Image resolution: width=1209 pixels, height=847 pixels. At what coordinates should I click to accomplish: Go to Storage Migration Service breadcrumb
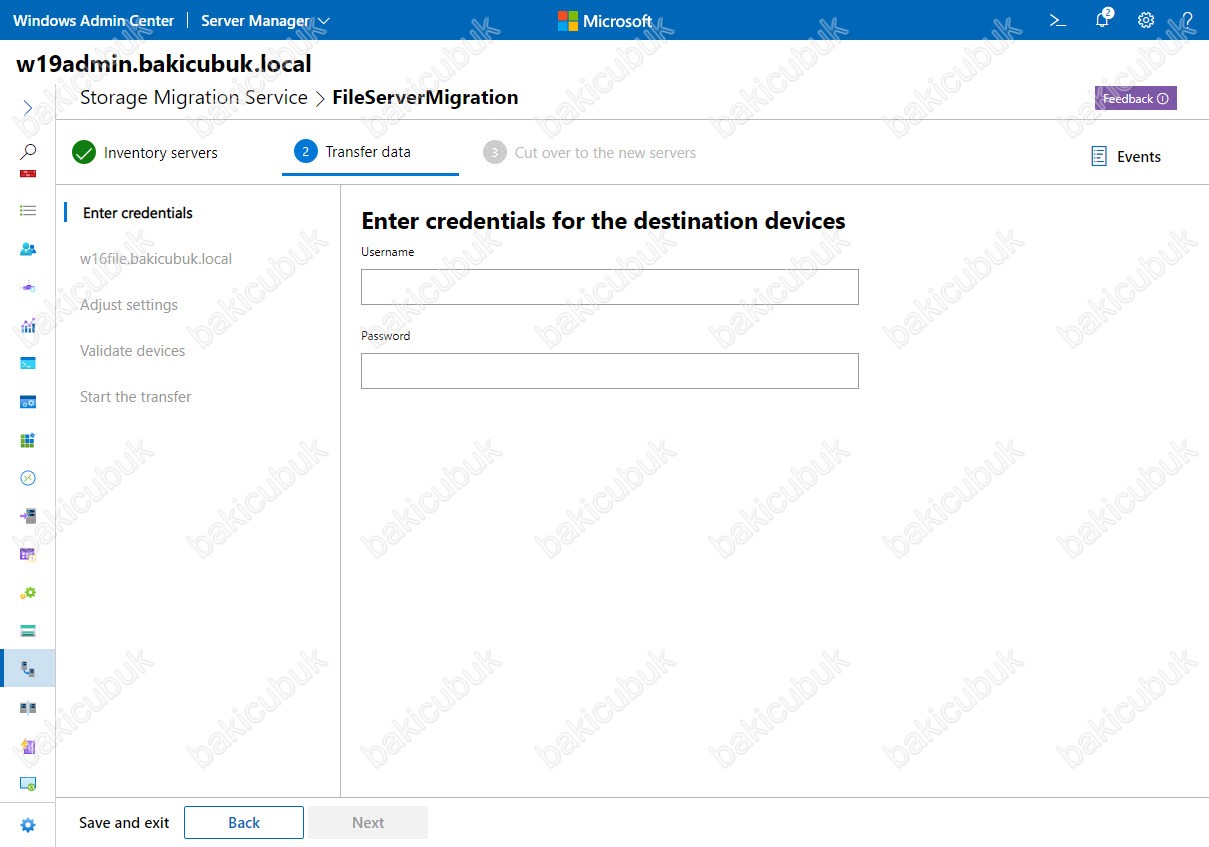(x=194, y=98)
